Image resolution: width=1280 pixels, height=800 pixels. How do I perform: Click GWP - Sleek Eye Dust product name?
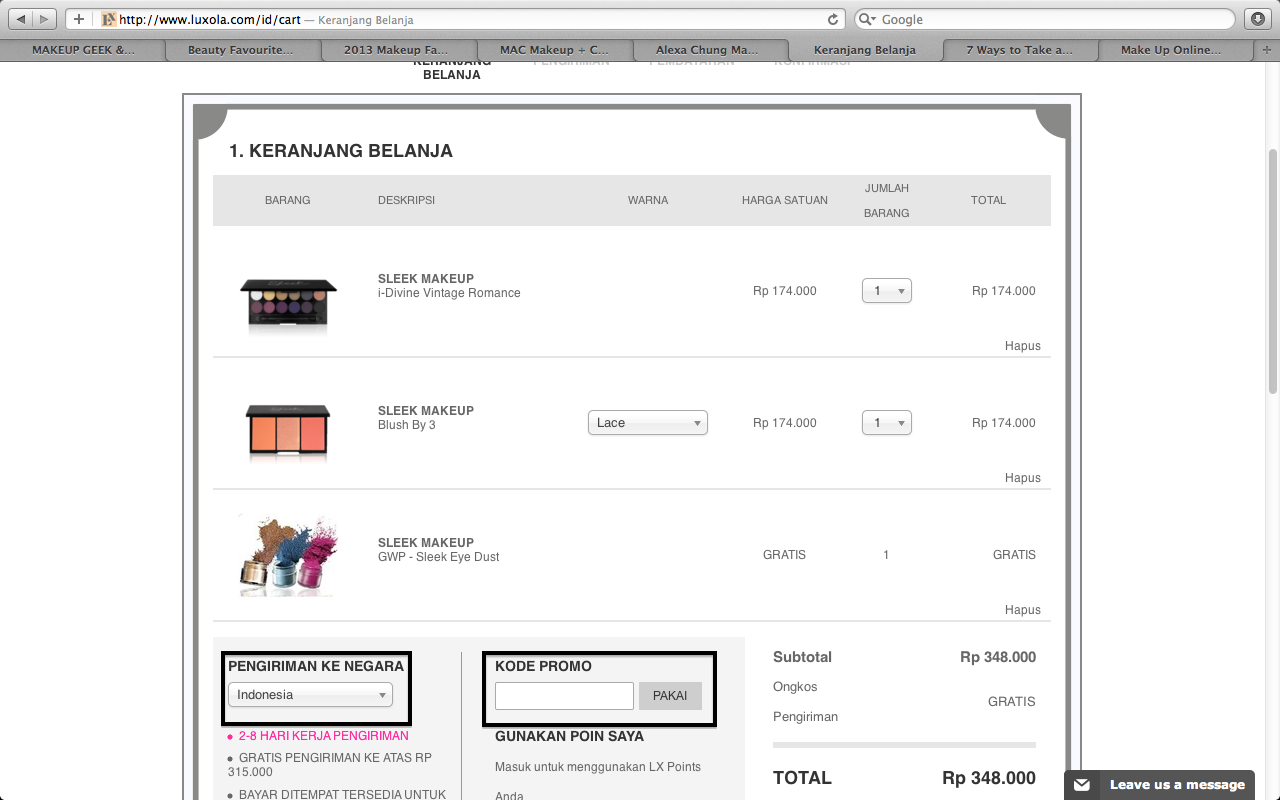[438, 557]
